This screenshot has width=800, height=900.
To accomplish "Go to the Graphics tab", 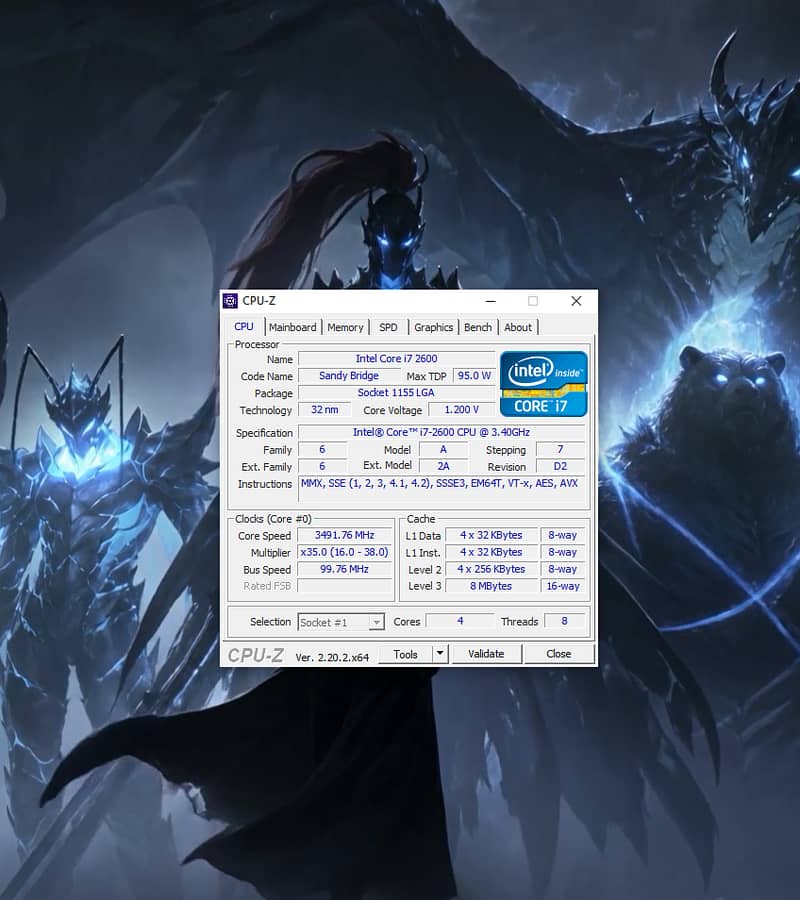I will tap(433, 327).
